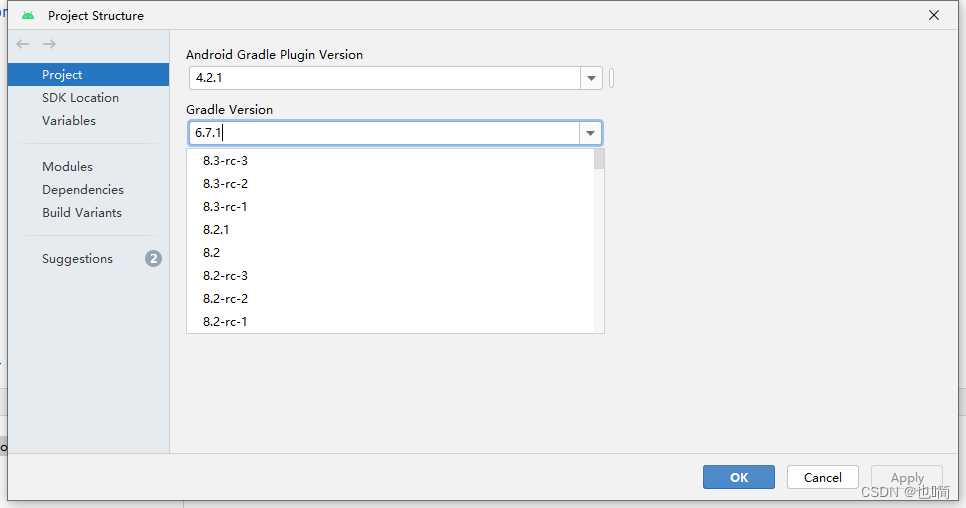Click the back navigation arrow

[23, 44]
